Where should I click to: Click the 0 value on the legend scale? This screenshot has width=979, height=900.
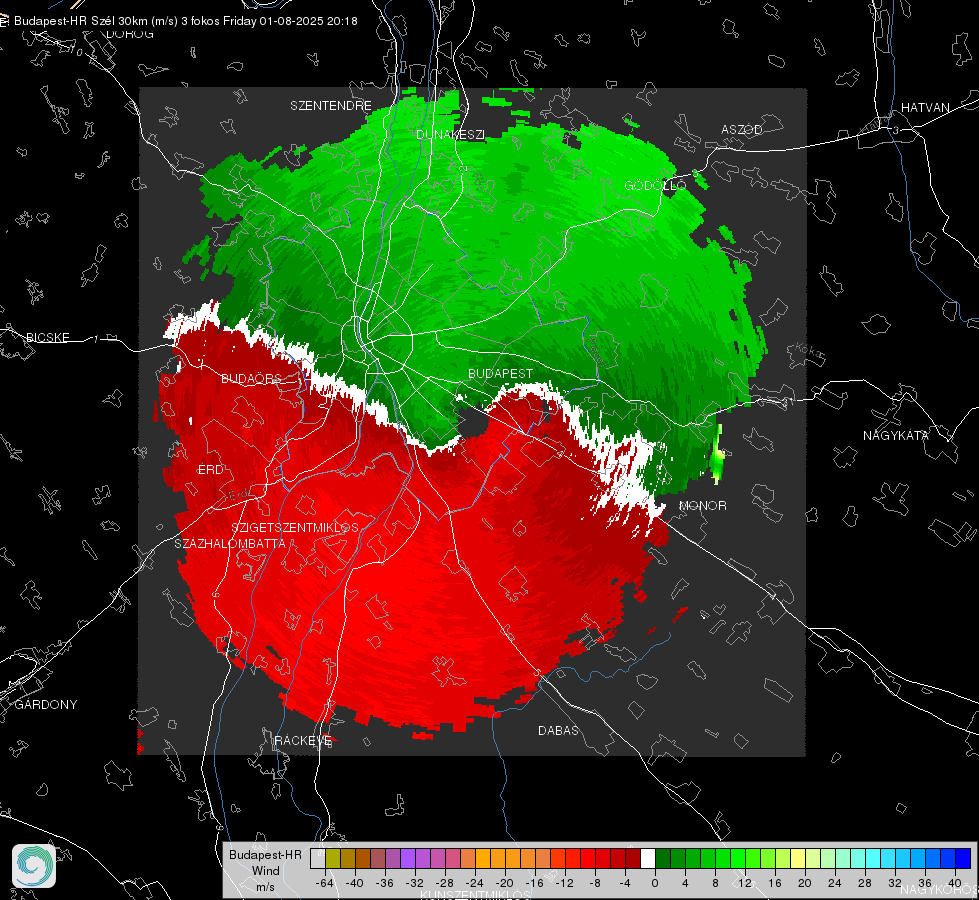(655, 883)
